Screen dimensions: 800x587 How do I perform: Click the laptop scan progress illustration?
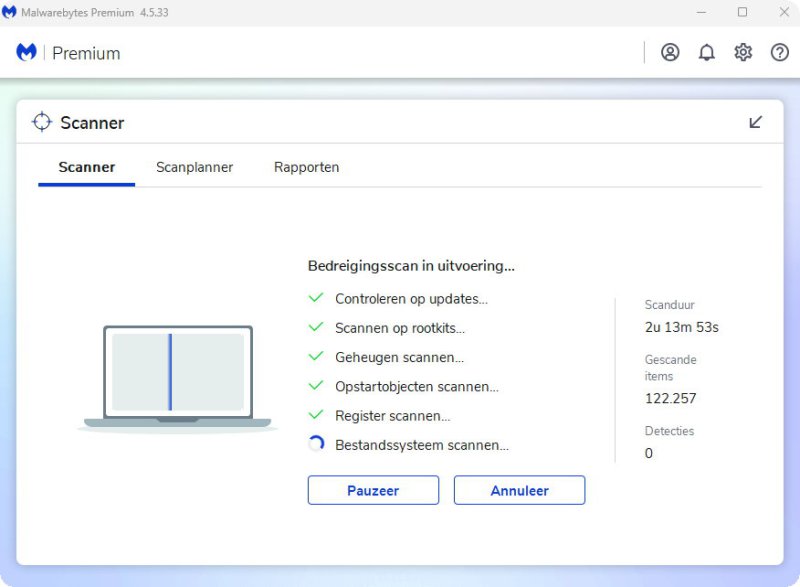177,376
